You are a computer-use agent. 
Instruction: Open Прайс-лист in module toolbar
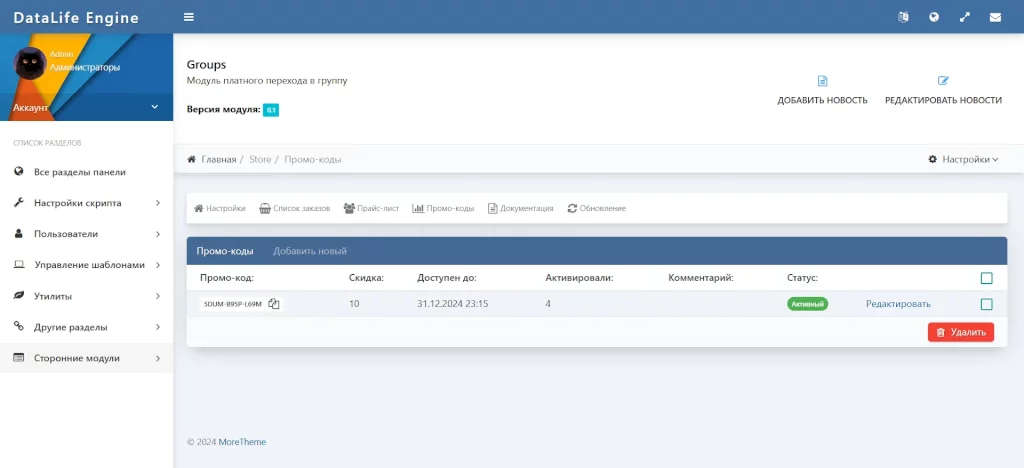click(x=371, y=208)
